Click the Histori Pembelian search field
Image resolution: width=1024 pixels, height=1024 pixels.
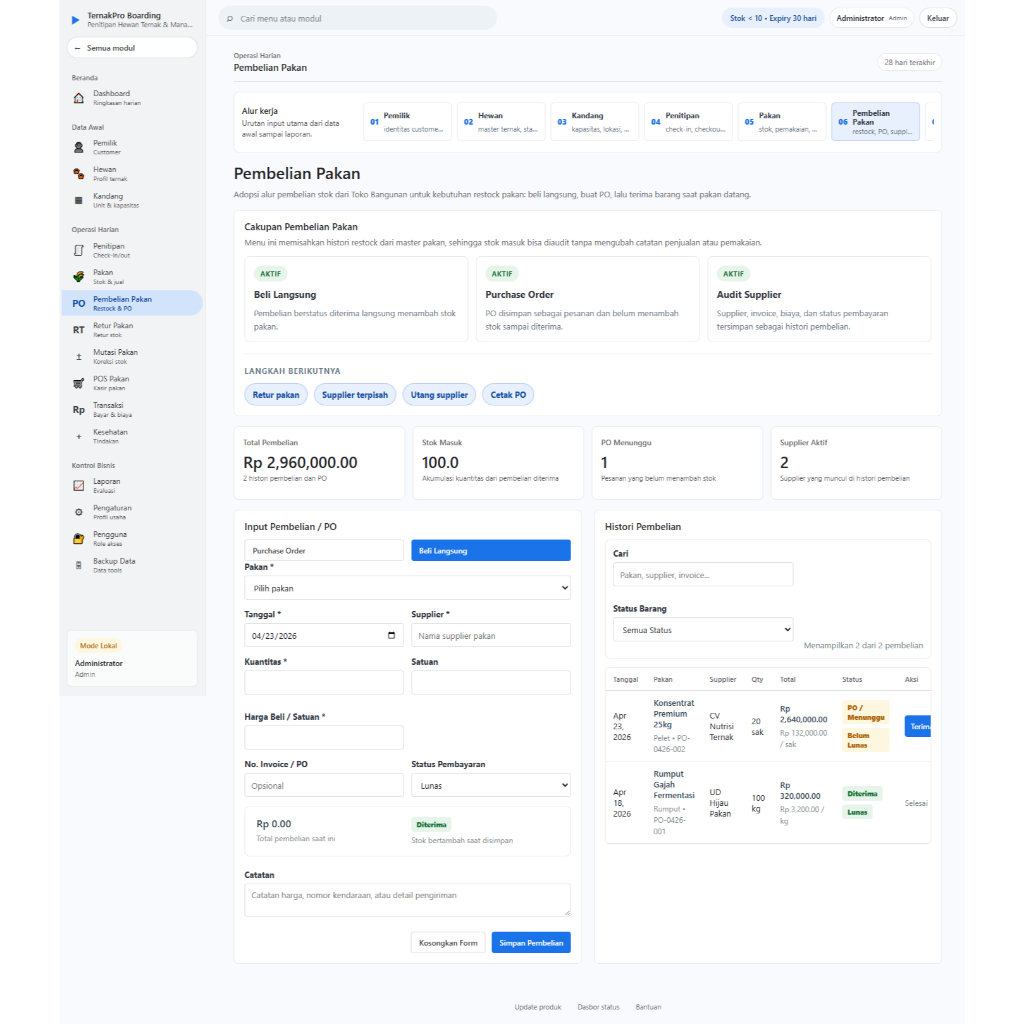click(703, 575)
